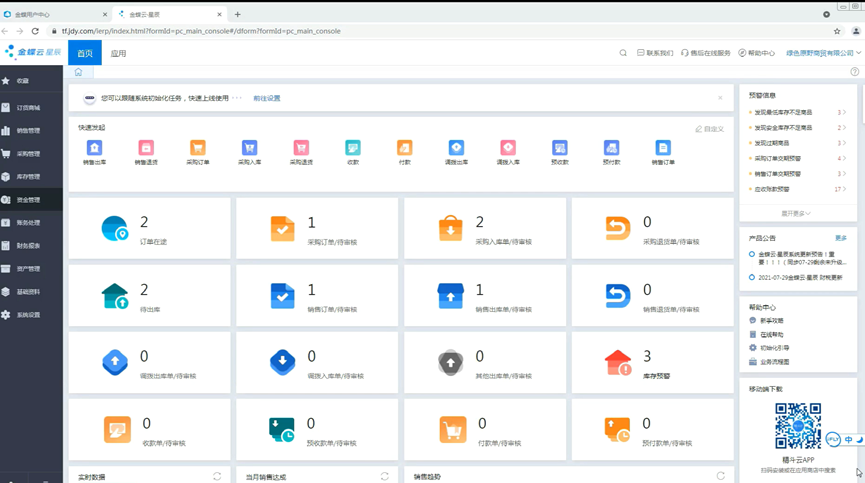Image resolution: width=865 pixels, height=483 pixels.
Task: Open 收款单/待审核 orange icon card
Action: 149,430
